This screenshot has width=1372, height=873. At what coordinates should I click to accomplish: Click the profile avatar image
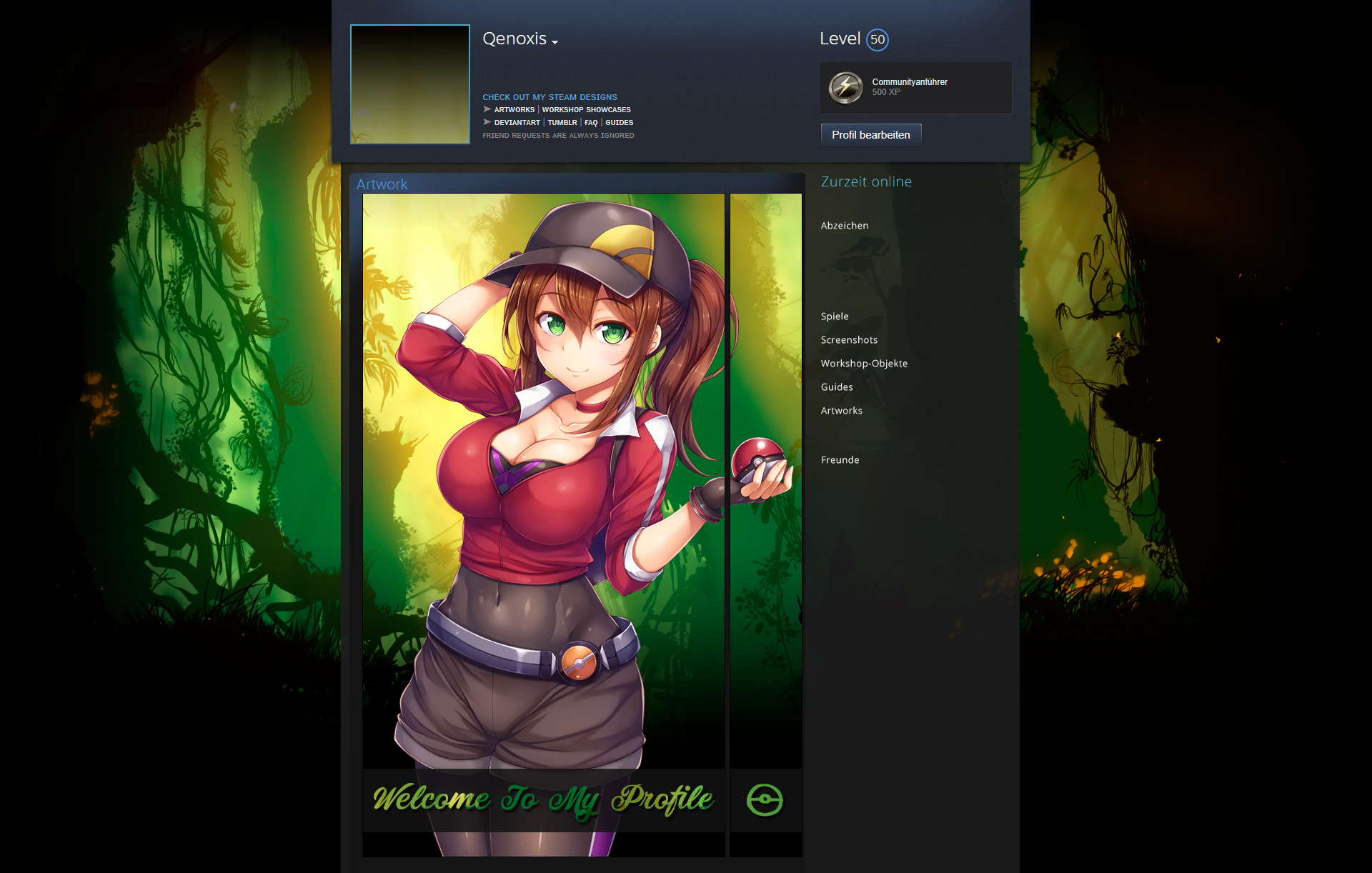[410, 84]
